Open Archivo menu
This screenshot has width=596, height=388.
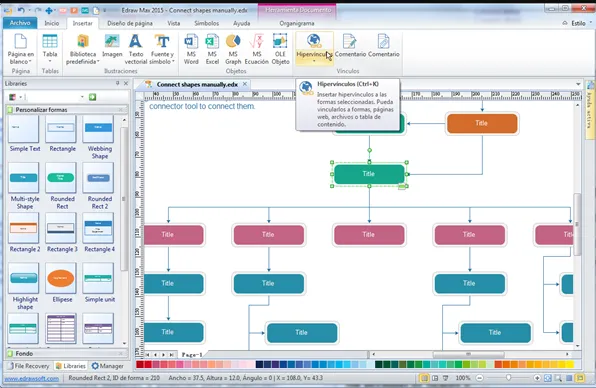(20, 23)
